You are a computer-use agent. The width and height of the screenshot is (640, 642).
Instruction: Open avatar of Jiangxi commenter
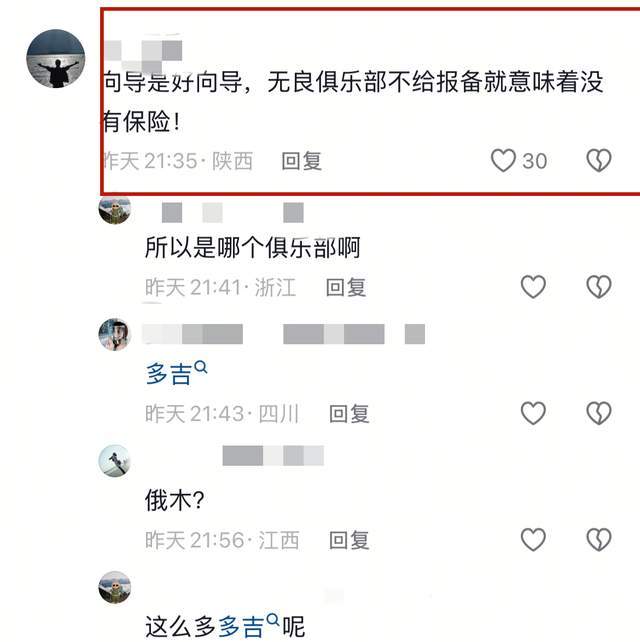click(x=115, y=461)
